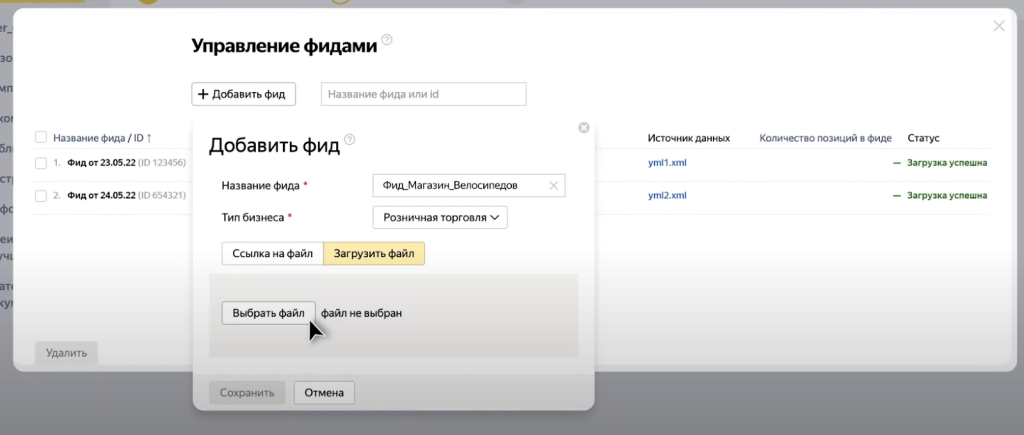The height and width of the screenshot is (435, 1024).
Task: Clear the feed name with the x icon
Action: tap(553, 185)
